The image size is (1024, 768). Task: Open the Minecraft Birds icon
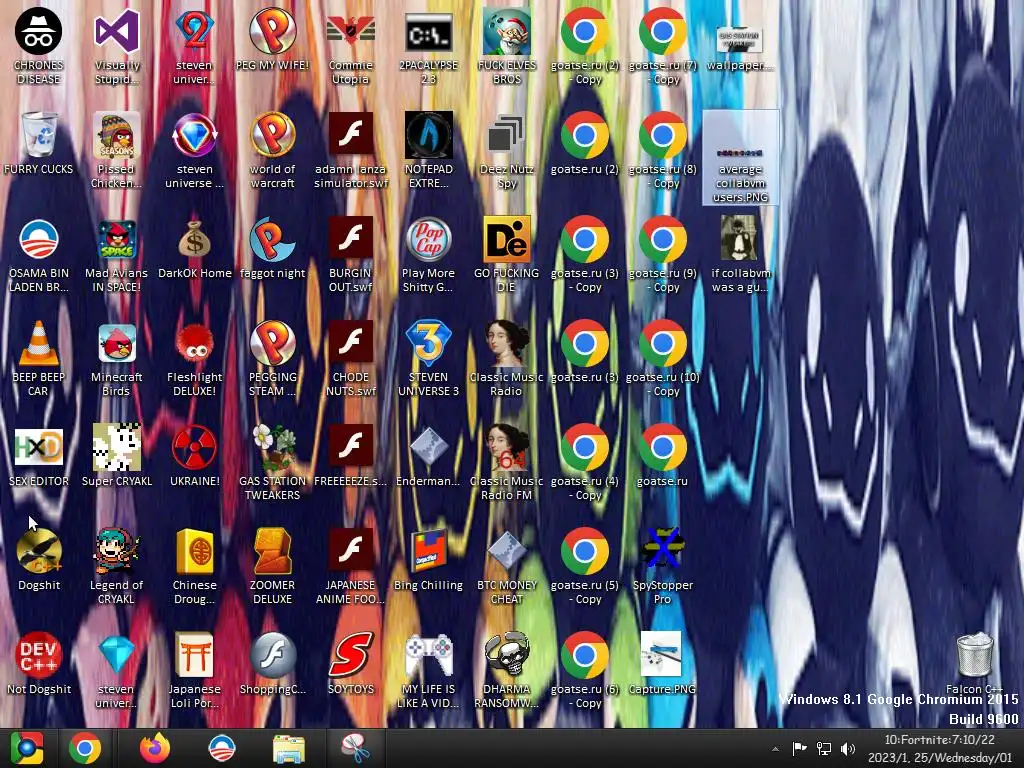[x=116, y=359]
